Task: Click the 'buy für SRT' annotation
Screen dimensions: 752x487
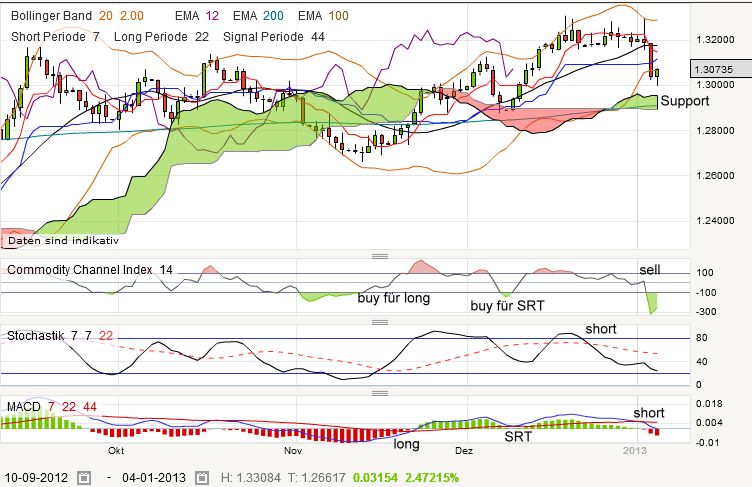Action: click(507, 306)
